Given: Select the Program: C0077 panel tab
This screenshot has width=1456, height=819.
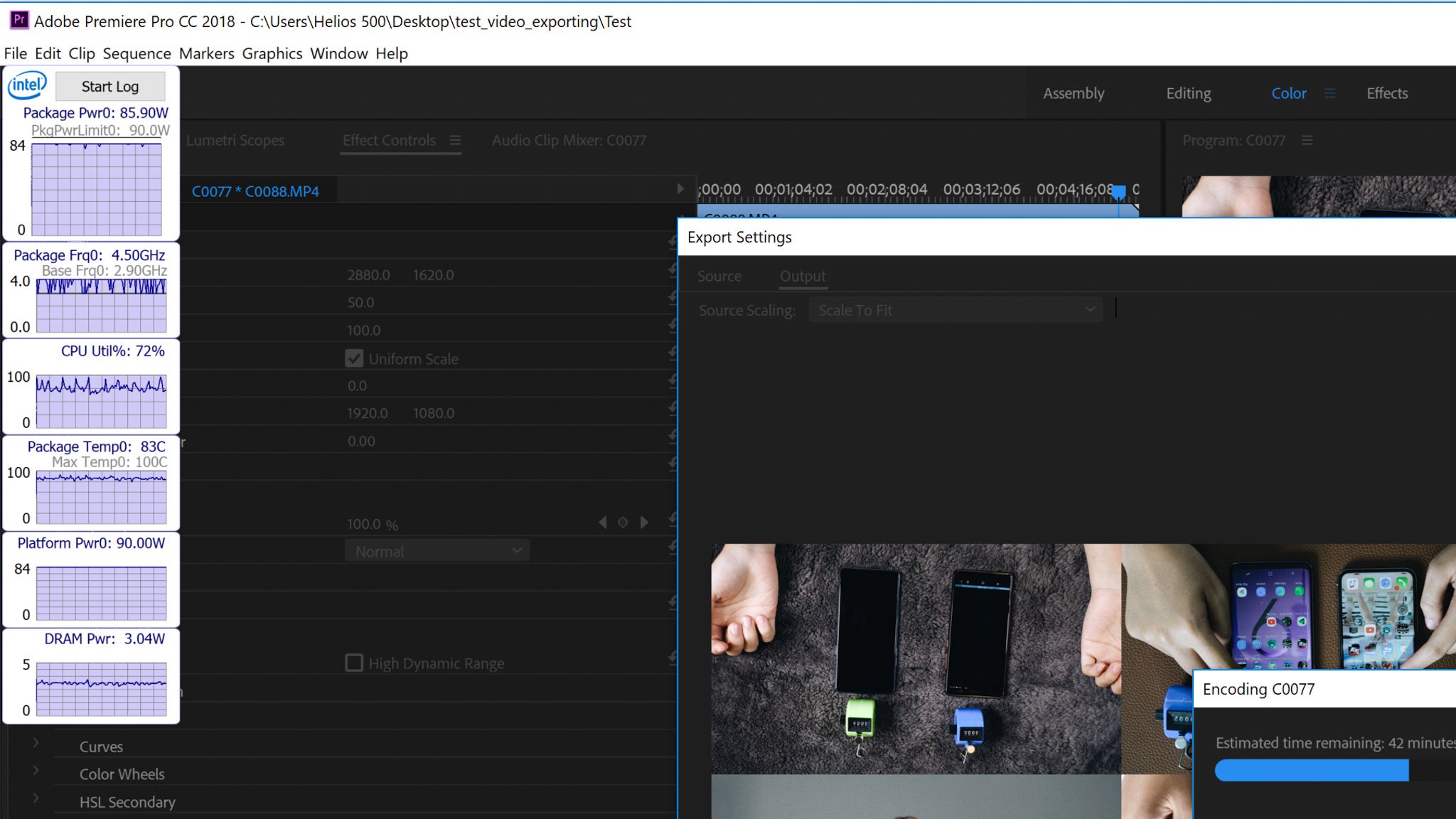Looking at the screenshot, I should tap(1233, 140).
